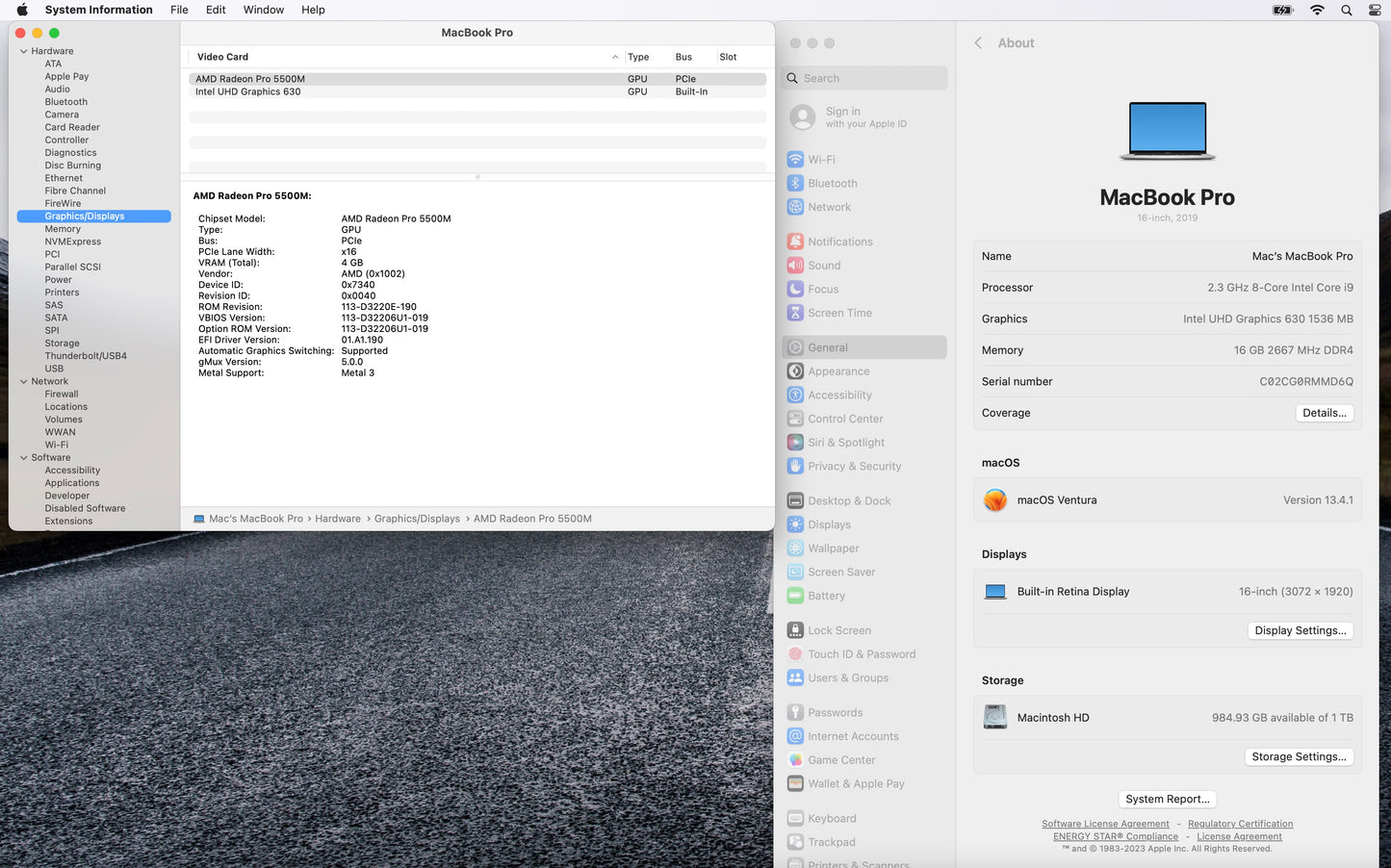Open the Appearance icon in settings sidebar

click(x=795, y=371)
